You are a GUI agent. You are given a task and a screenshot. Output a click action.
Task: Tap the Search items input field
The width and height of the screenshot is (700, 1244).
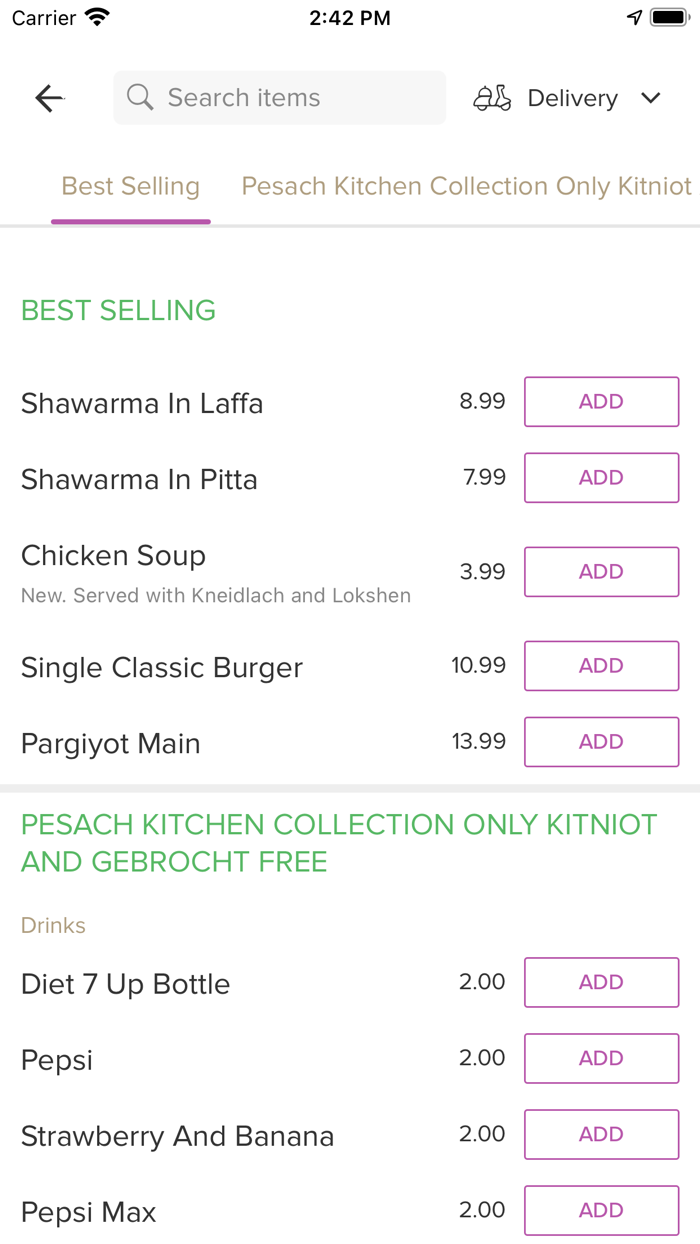(279, 97)
